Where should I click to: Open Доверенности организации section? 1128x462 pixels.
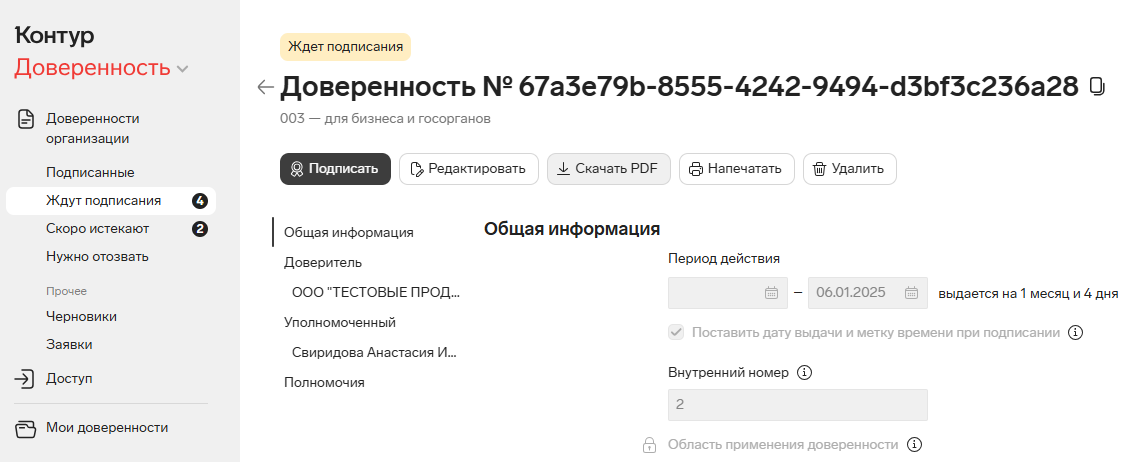tap(93, 129)
